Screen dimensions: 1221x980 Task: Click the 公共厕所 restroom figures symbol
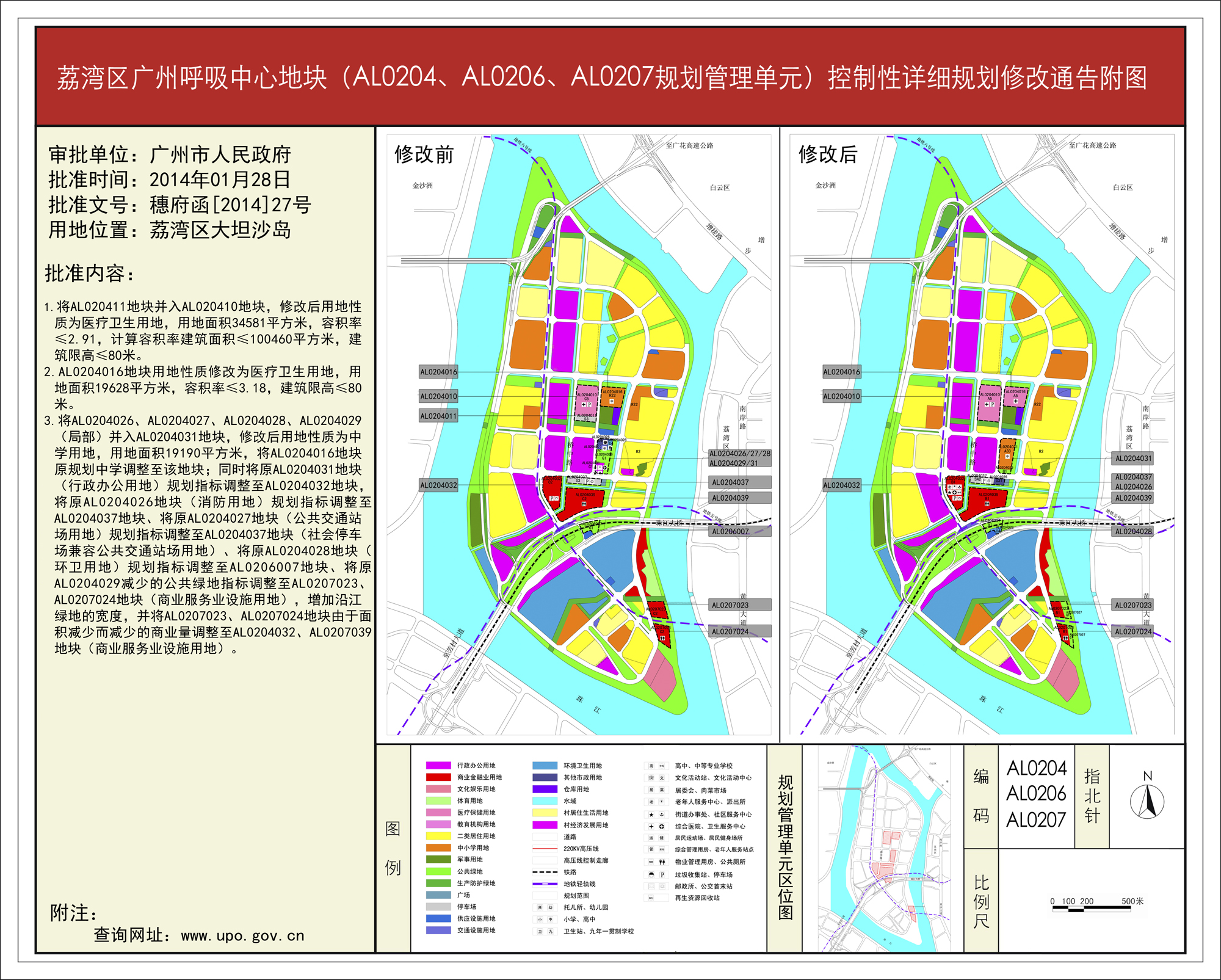tap(662, 862)
